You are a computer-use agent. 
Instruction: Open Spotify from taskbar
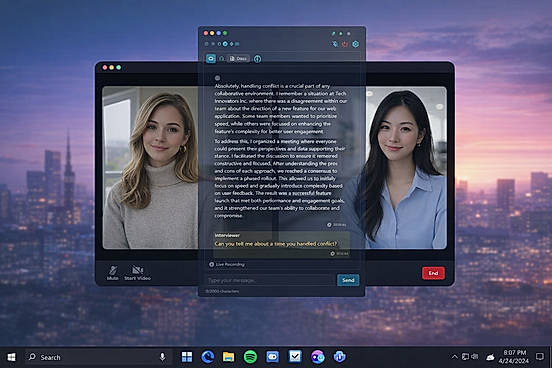point(250,357)
